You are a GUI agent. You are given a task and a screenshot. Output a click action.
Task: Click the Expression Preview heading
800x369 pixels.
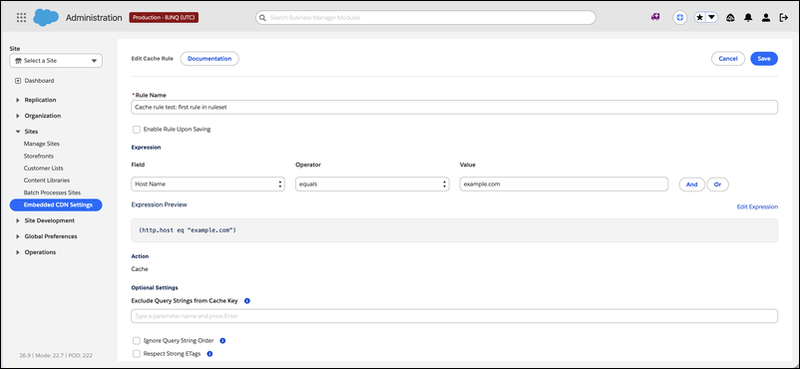[x=159, y=205]
